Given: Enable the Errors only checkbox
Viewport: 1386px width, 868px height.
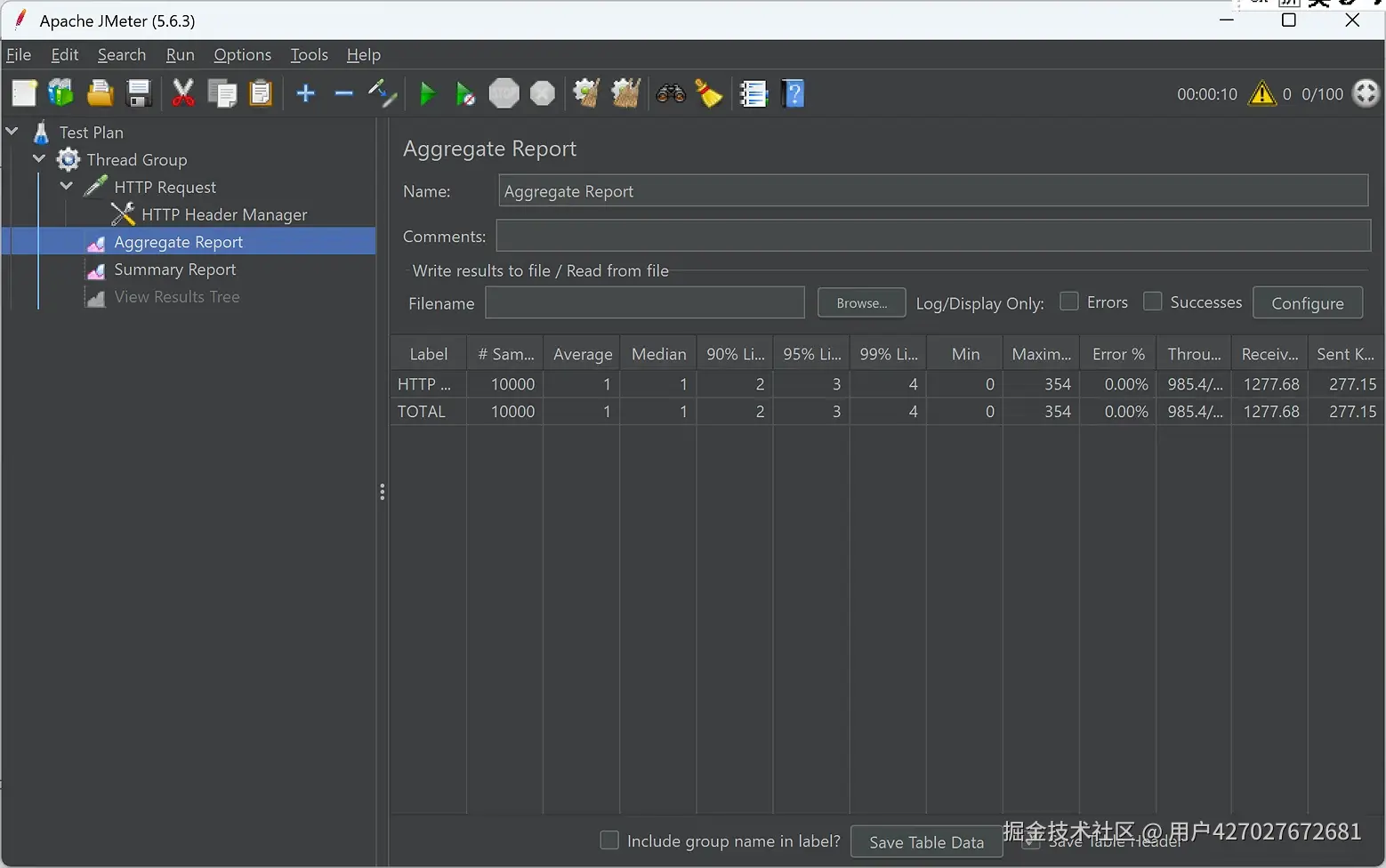Looking at the screenshot, I should pyautogui.click(x=1069, y=301).
